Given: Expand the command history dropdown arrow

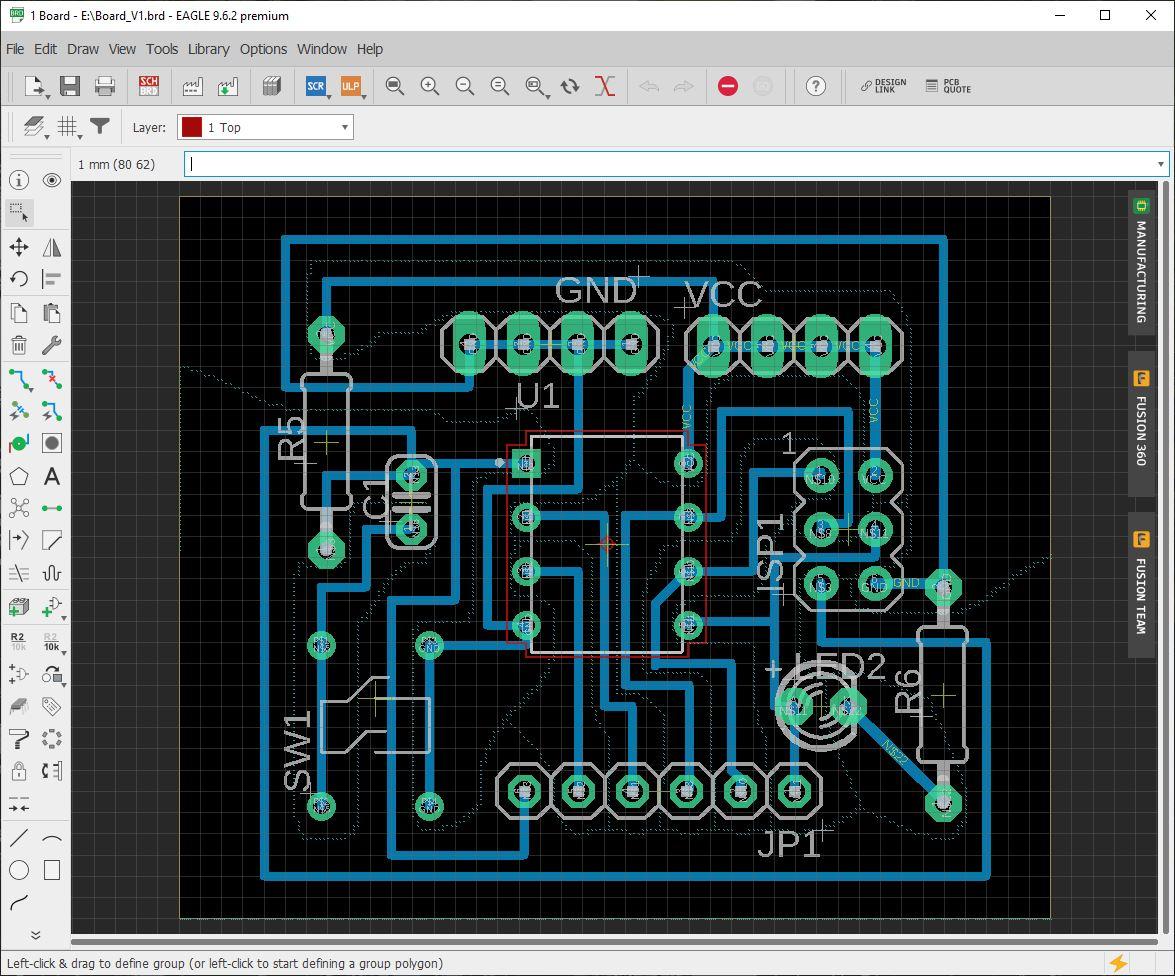Looking at the screenshot, I should tap(1161, 164).
